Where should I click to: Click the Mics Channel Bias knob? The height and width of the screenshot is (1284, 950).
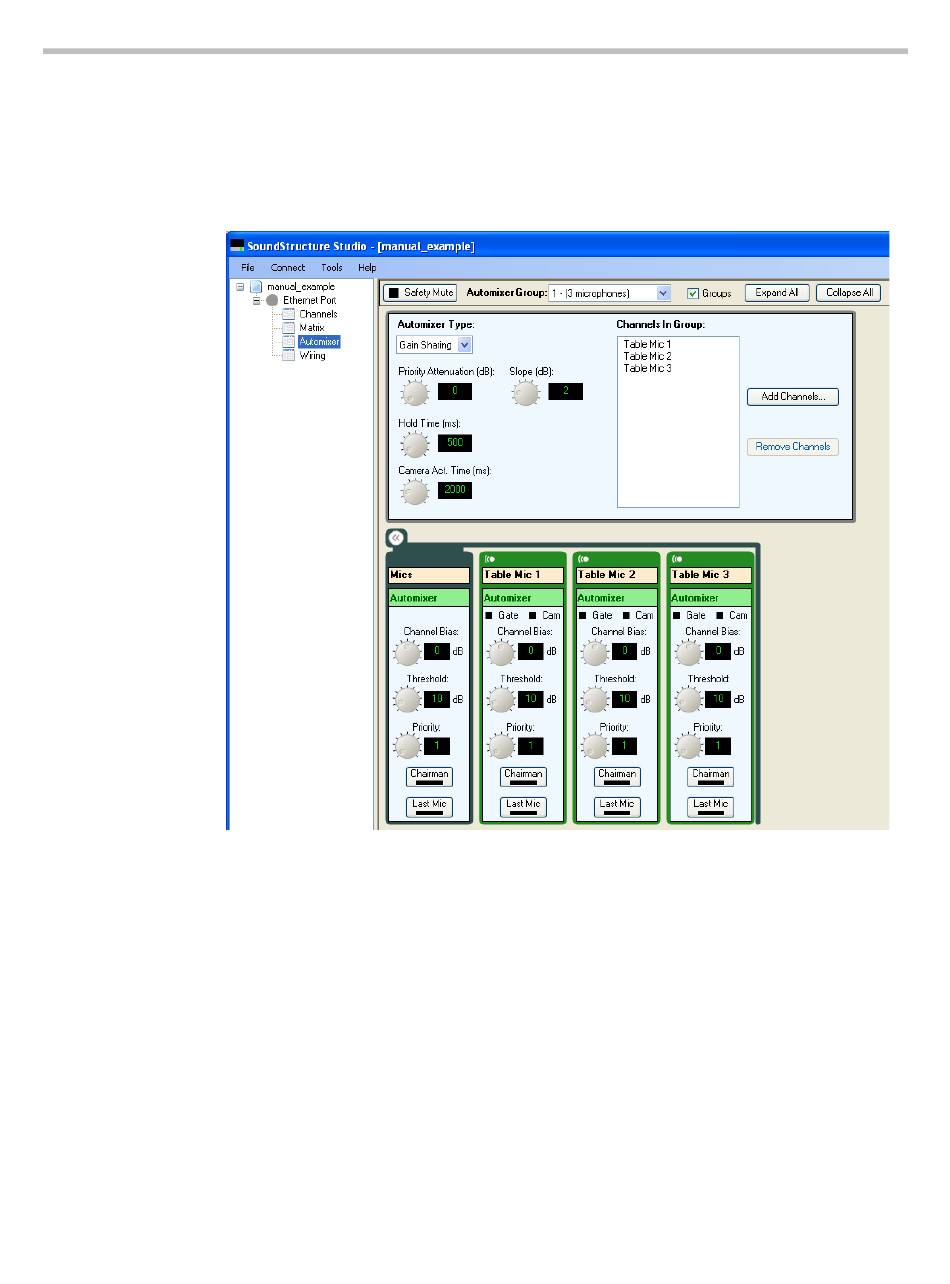pyautogui.click(x=407, y=654)
